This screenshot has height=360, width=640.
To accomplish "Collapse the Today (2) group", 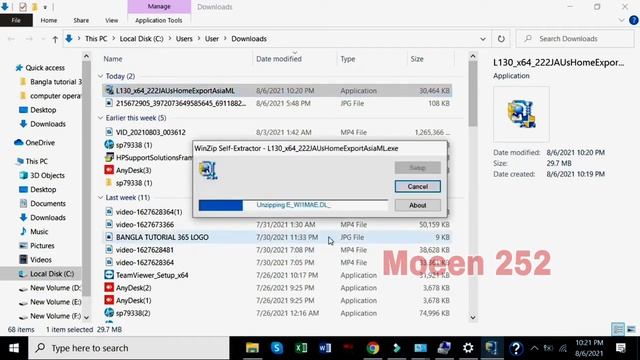I will [x=100, y=76].
